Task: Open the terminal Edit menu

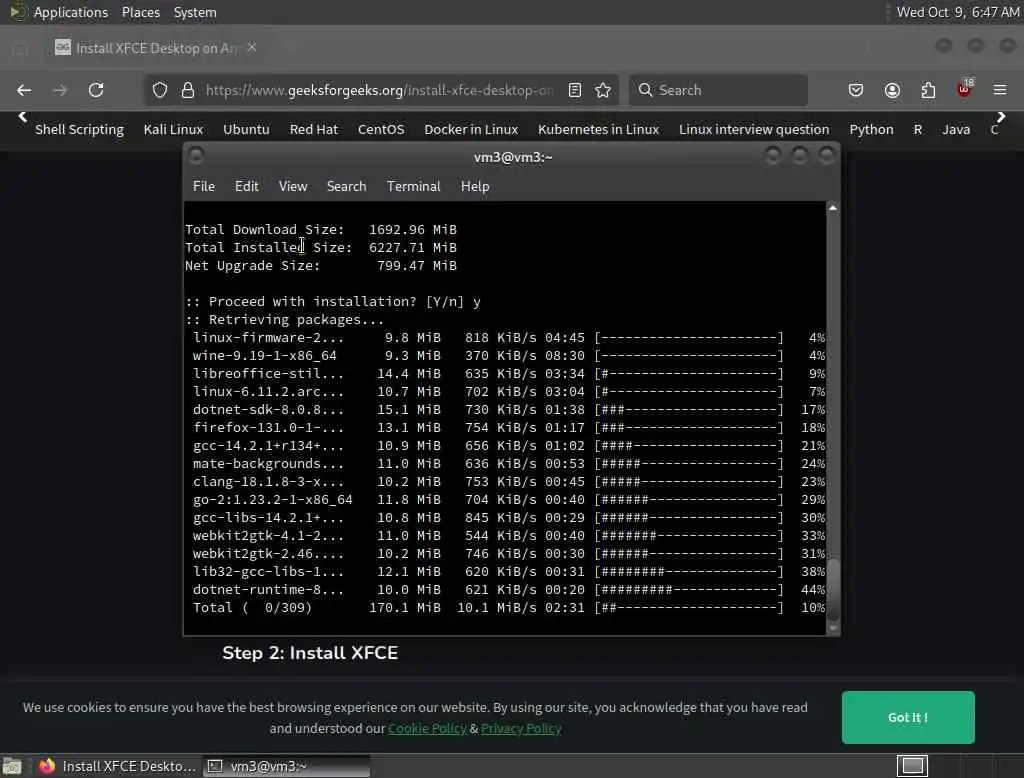Action: 246,186
